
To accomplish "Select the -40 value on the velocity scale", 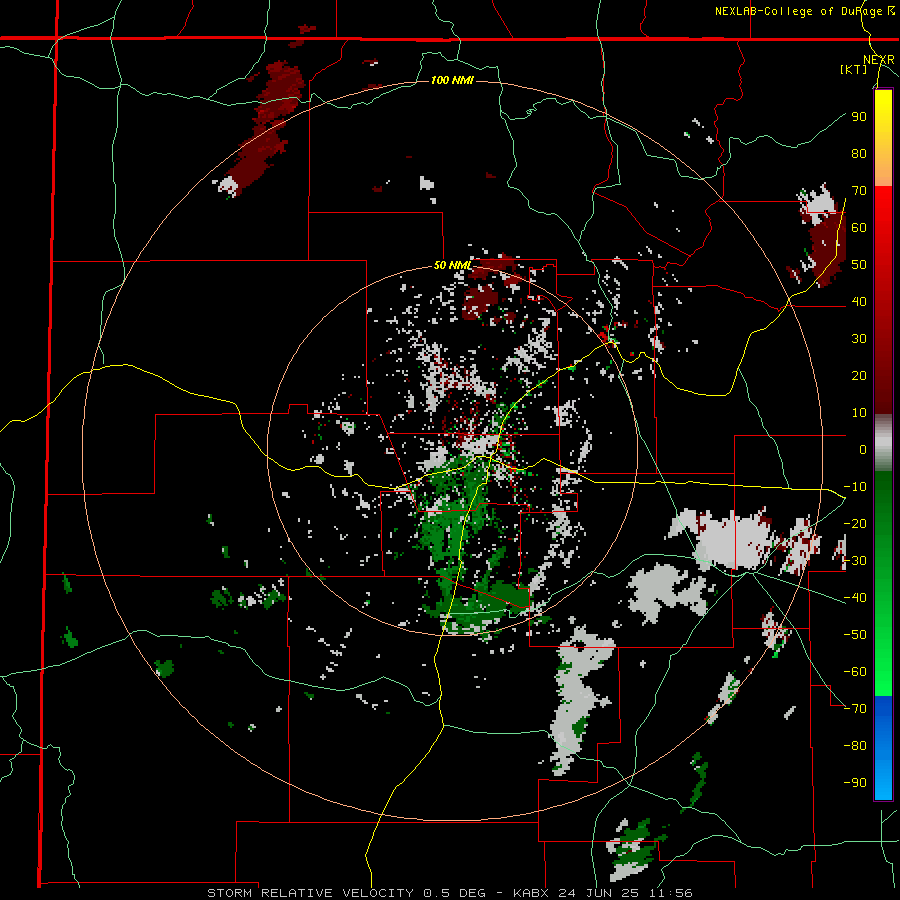I will (855, 598).
